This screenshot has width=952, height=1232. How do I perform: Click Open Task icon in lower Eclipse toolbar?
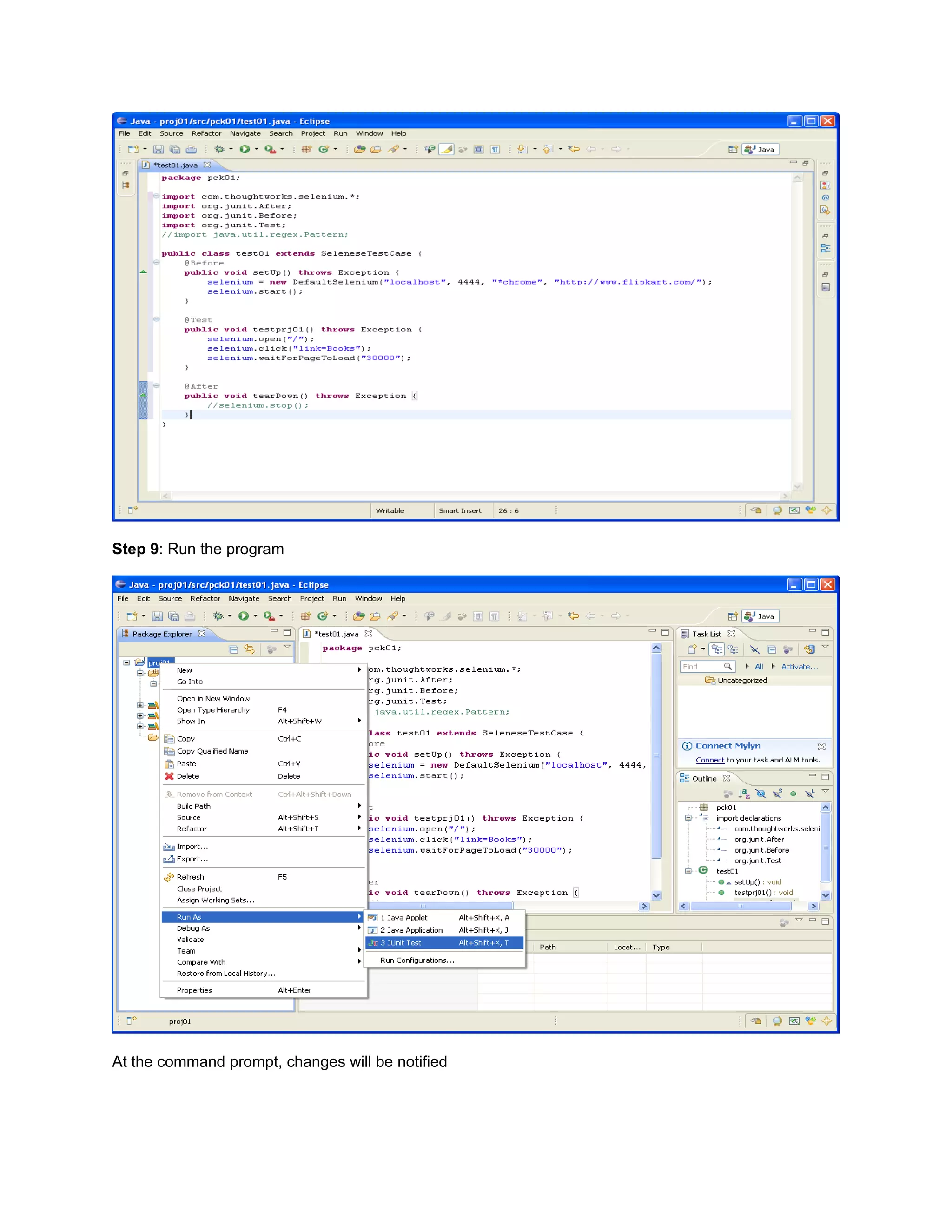pyautogui.click(x=375, y=616)
